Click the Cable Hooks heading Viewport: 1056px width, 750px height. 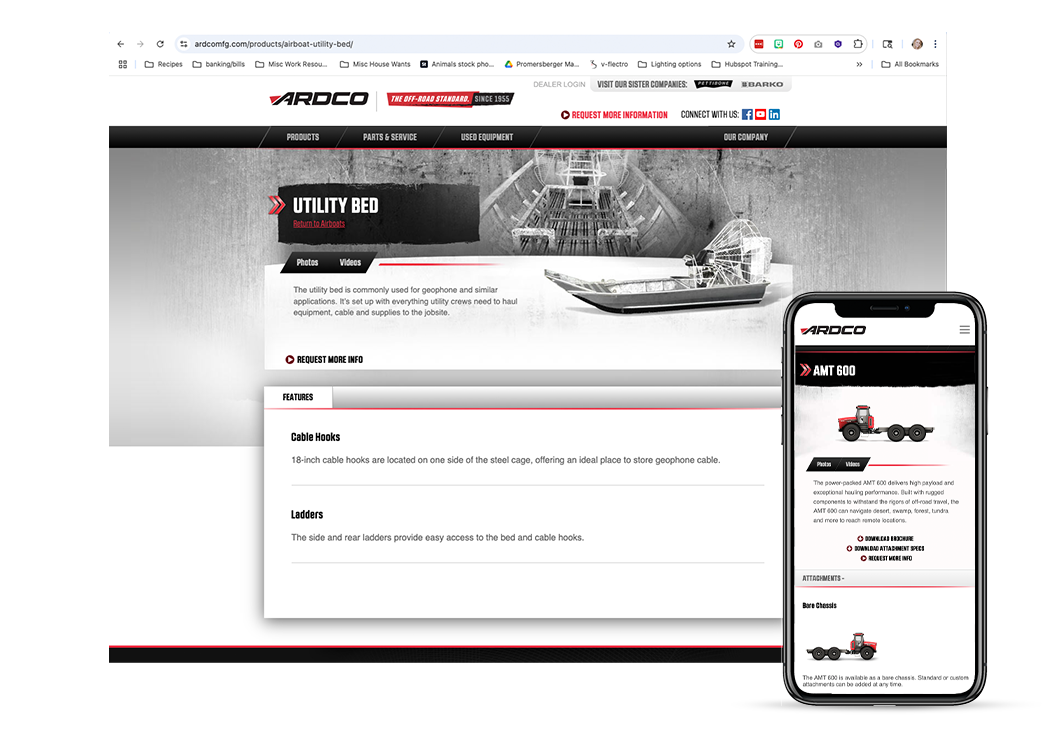pos(315,437)
